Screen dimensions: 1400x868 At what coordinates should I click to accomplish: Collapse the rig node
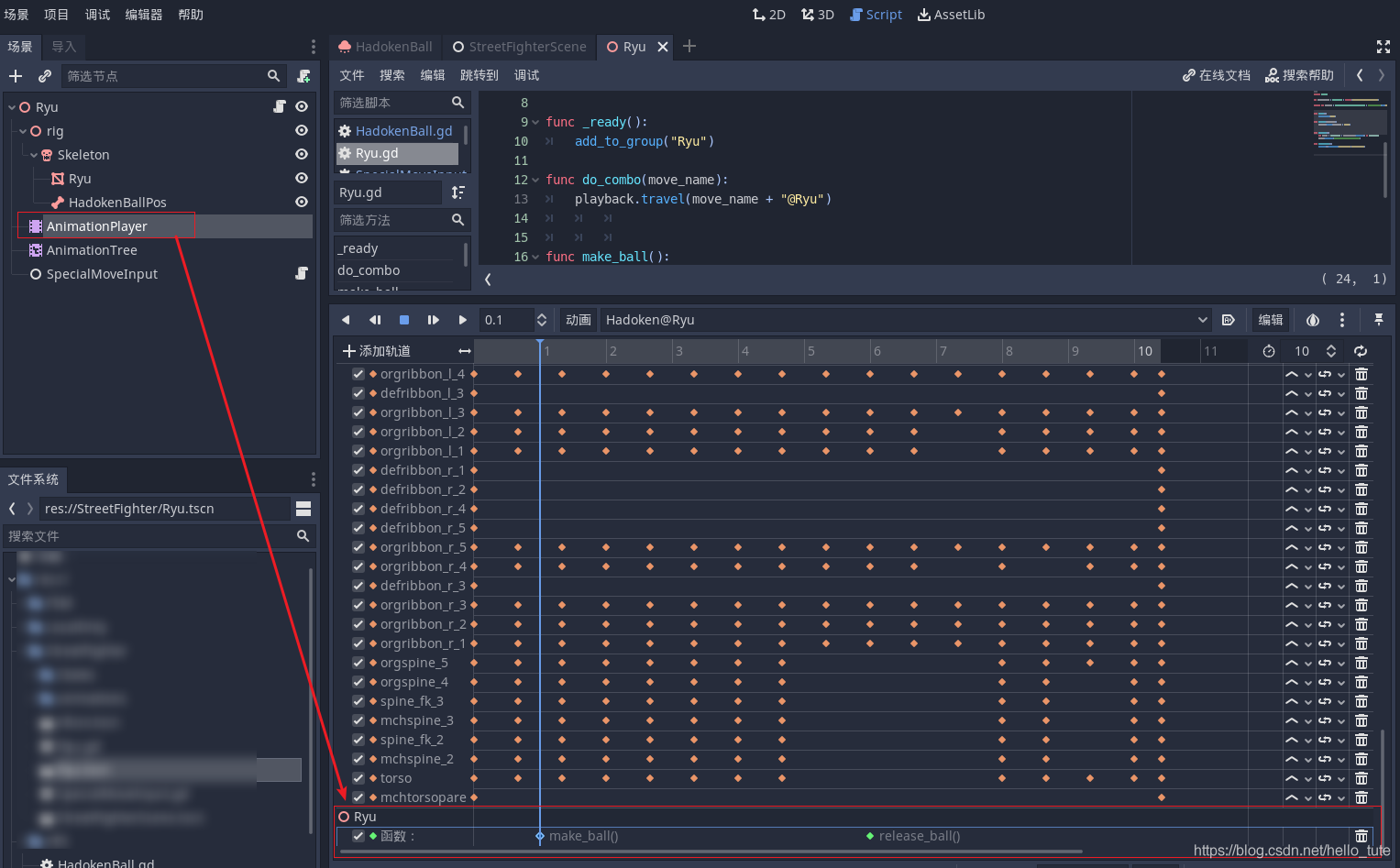(x=23, y=131)
